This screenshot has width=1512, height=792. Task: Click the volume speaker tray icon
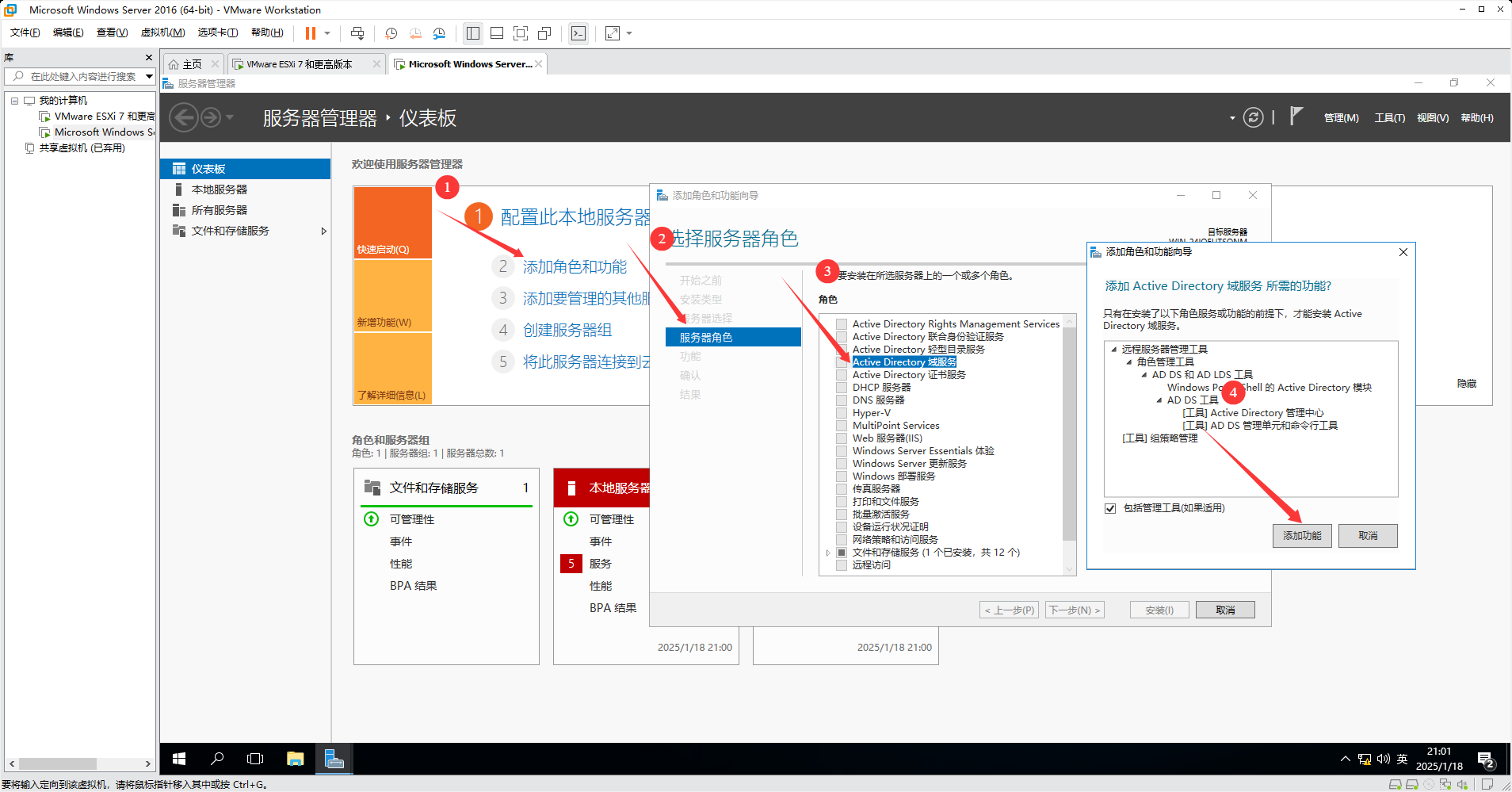[1384, 759]
